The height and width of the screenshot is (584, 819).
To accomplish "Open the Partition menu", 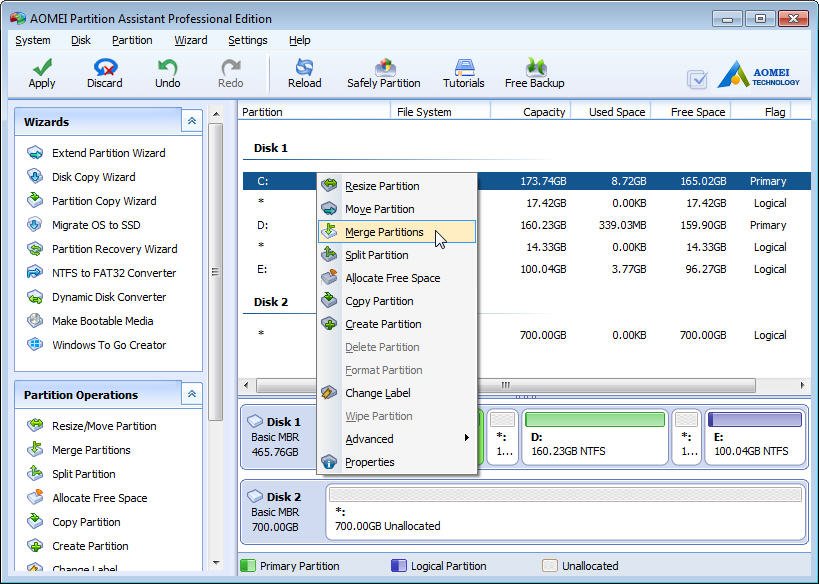I will coord(132,40).
